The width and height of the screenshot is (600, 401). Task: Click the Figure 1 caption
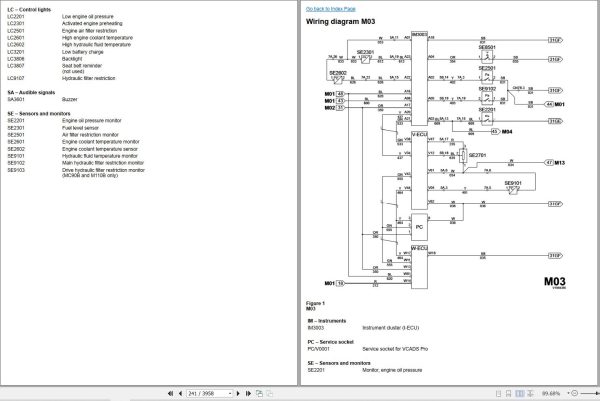pyautogui.click(x=315, y=303)
